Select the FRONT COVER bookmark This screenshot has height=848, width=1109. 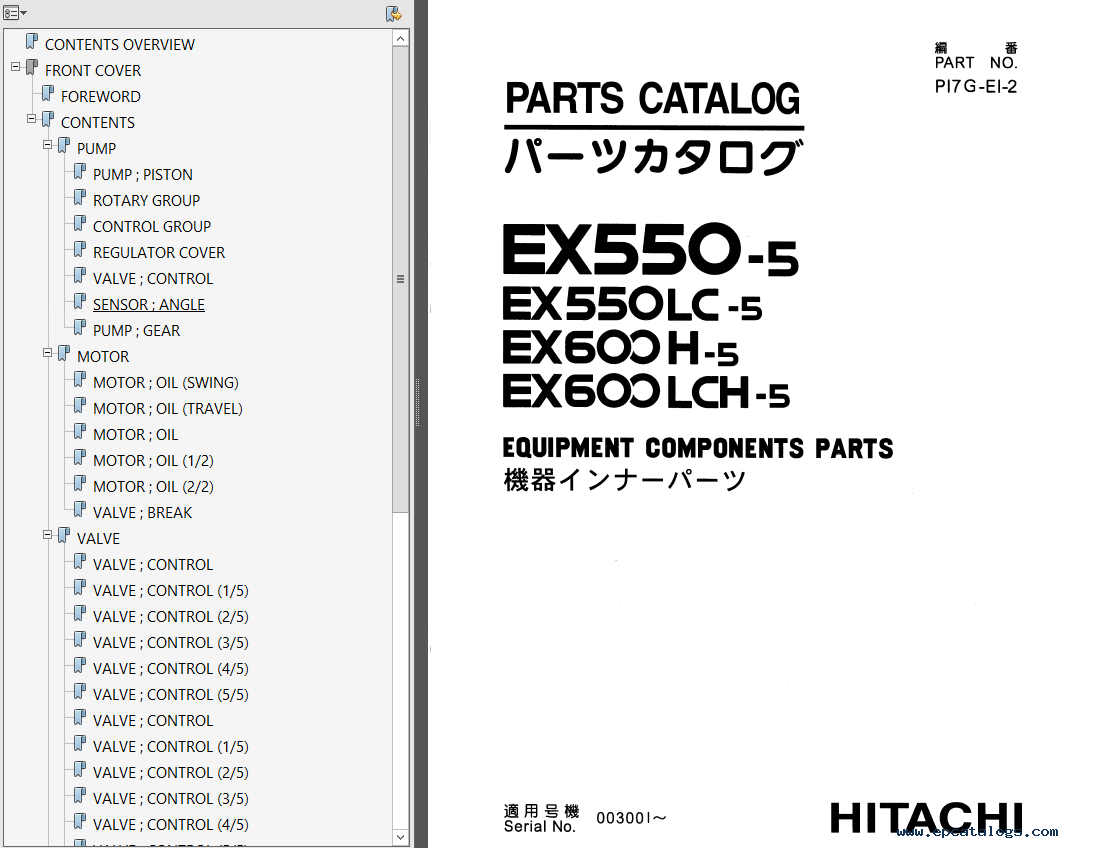[x=93, y=71]
